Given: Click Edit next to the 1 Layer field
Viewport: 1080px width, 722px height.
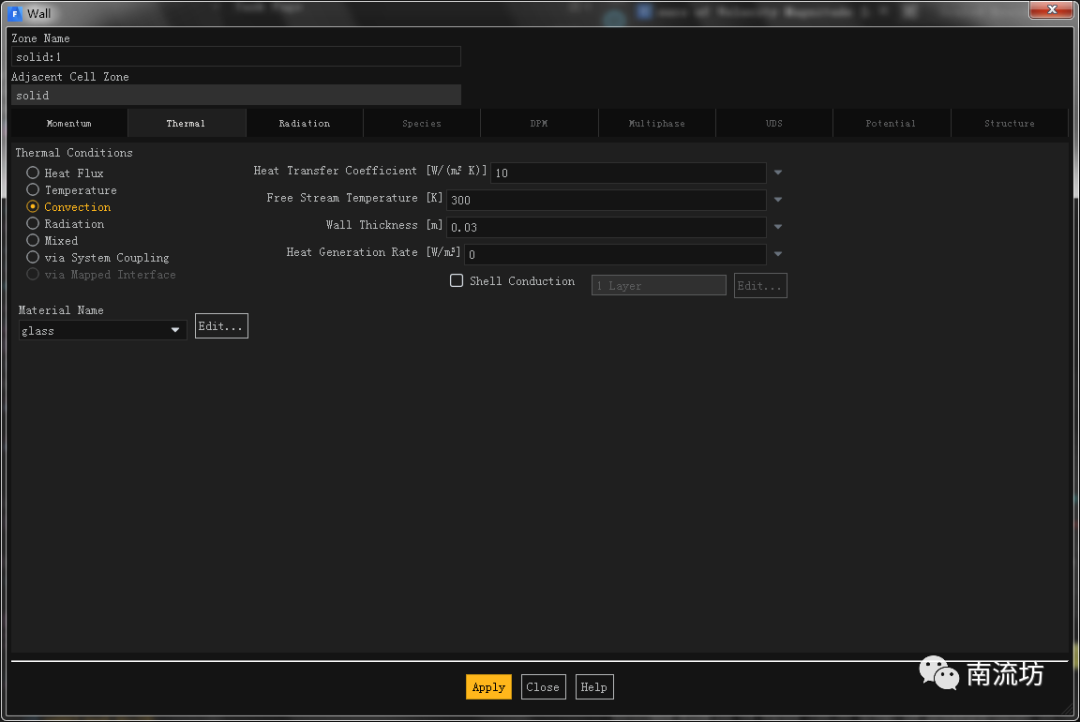Looking at the screenshot, I should click(x=760, y=286).
